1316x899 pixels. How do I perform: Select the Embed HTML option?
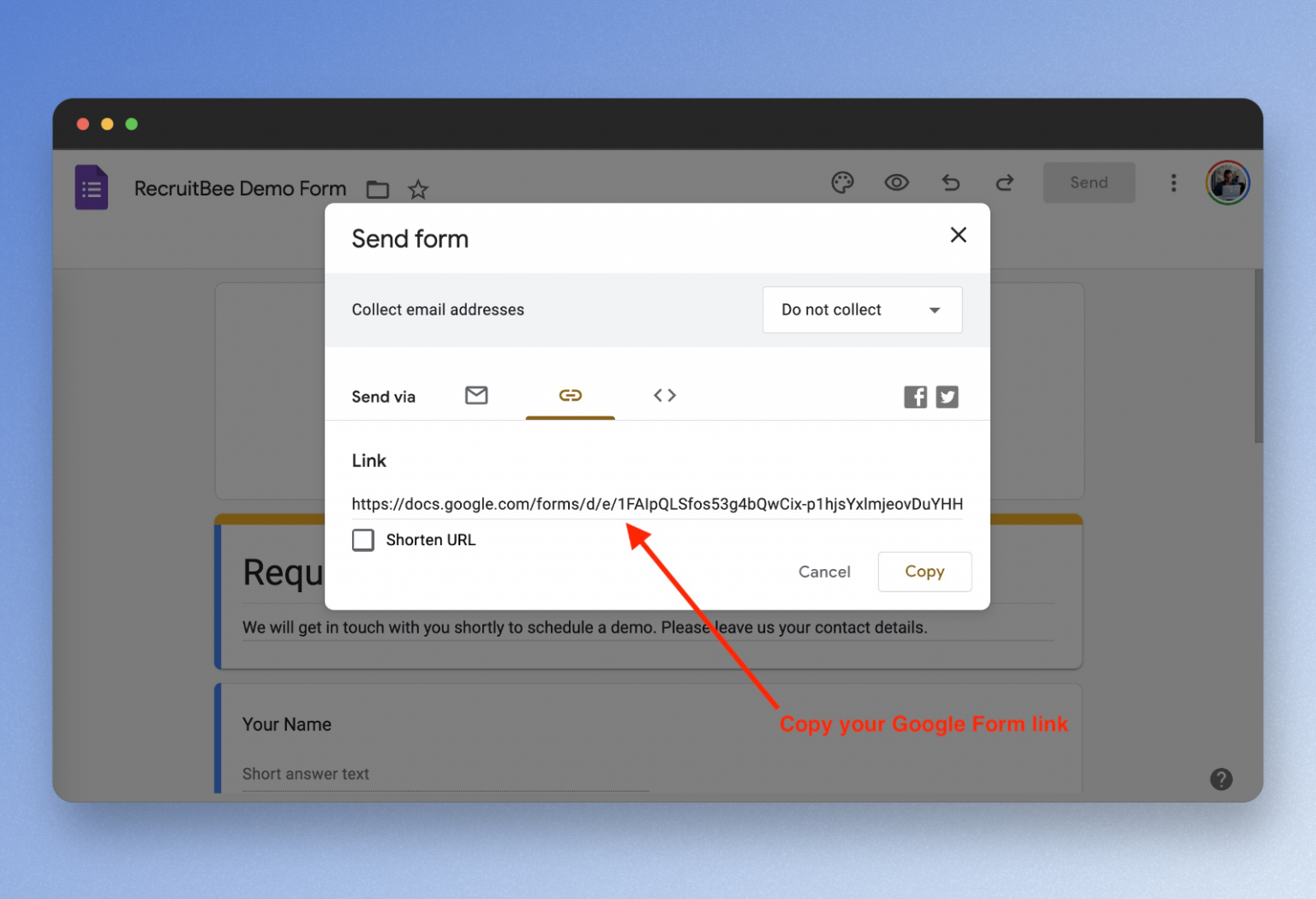point(664,395)
